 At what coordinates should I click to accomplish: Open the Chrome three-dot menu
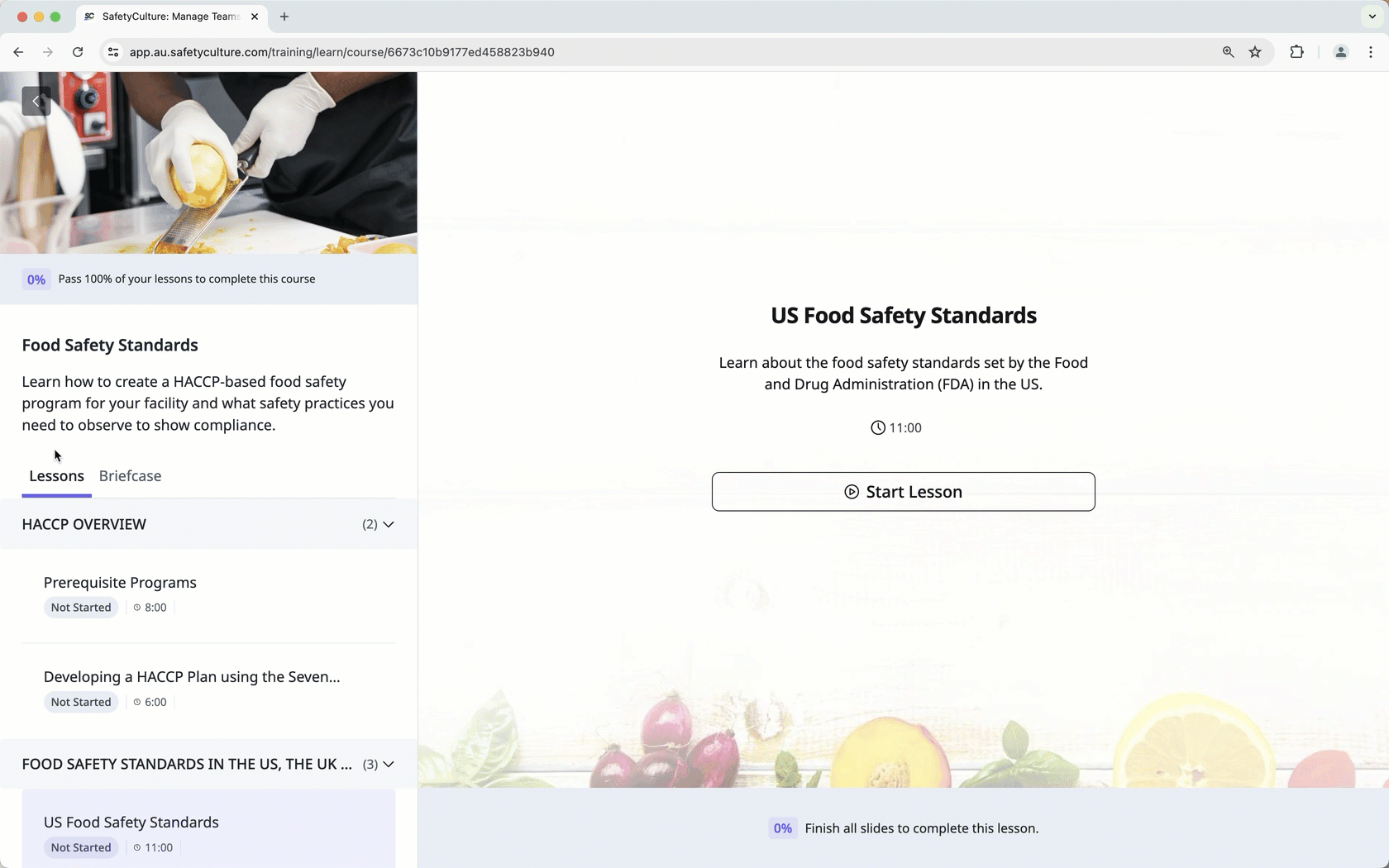point(1371,52)
